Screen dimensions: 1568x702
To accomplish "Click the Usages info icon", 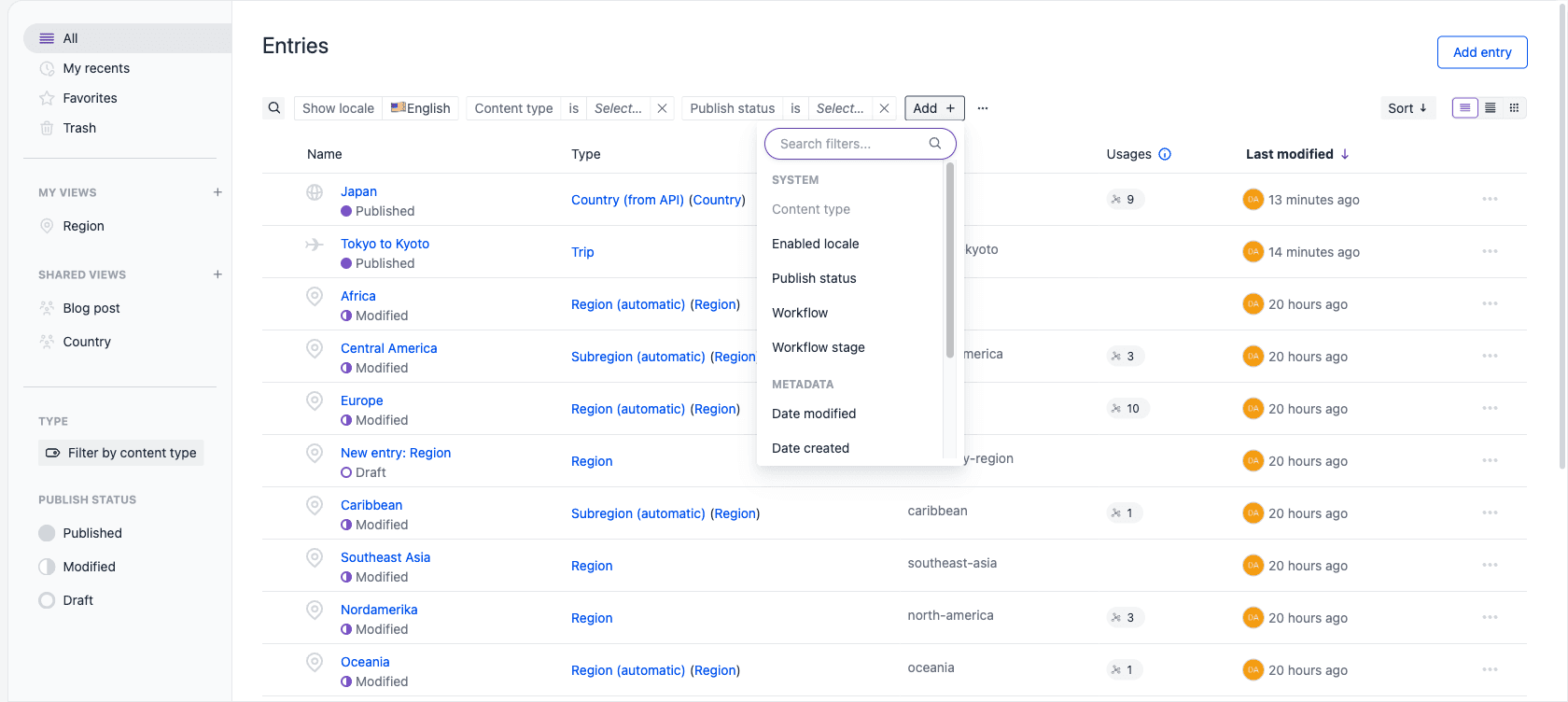I will tap(1165, 154).
